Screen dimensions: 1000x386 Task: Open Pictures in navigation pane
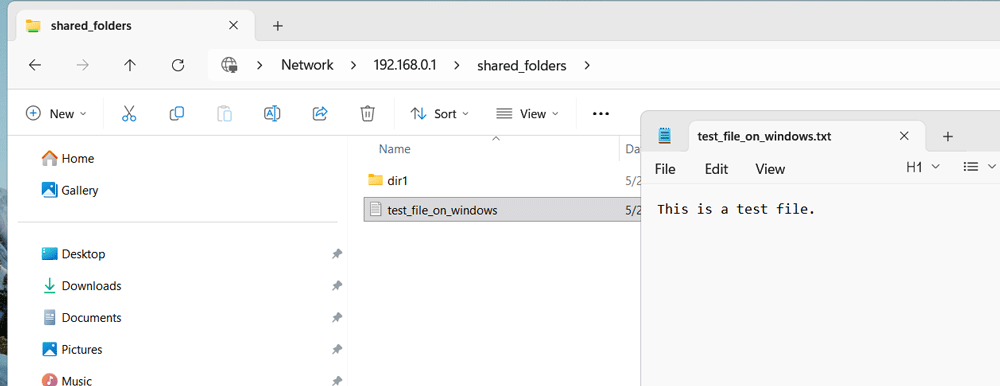(x=72, y=350)
